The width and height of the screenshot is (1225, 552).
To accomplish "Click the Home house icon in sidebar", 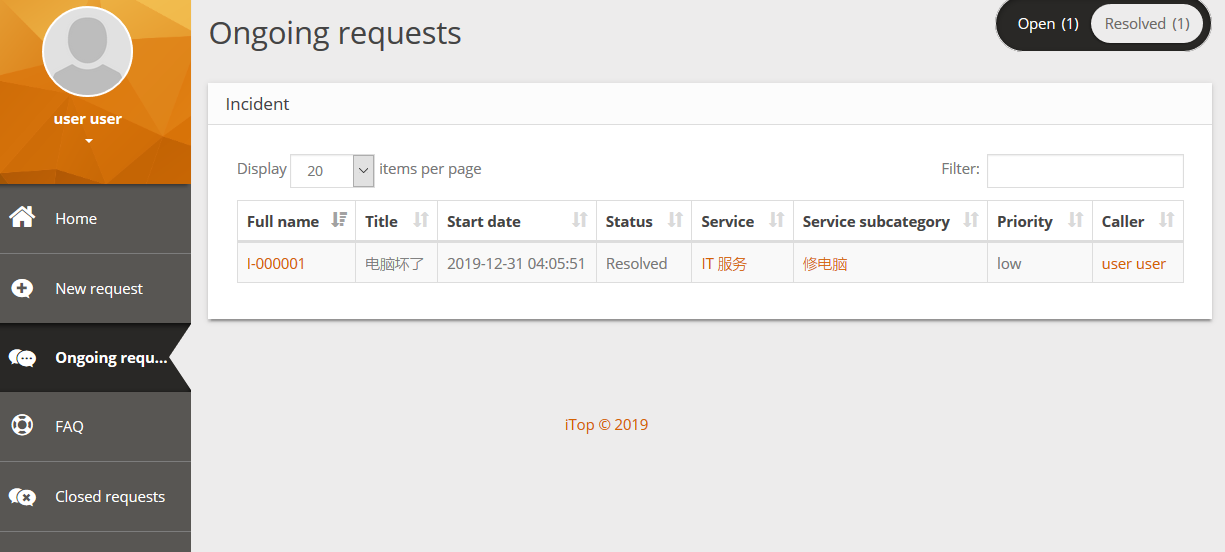I will coord(22,217).
